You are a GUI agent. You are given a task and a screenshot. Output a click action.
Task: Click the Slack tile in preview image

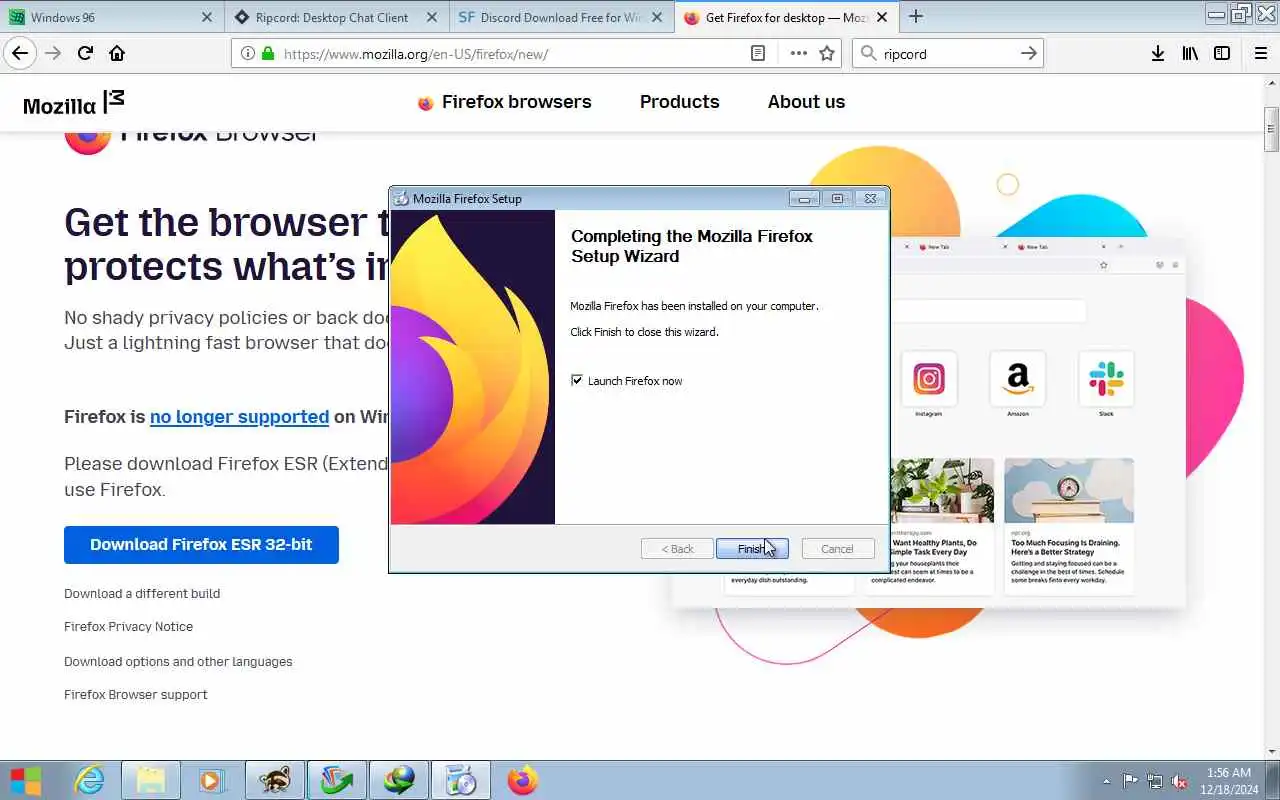point(1106,379)
